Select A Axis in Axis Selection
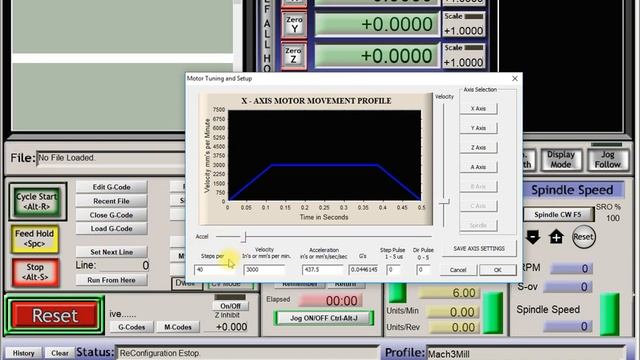640x360 pixels. tap(478, 167)
